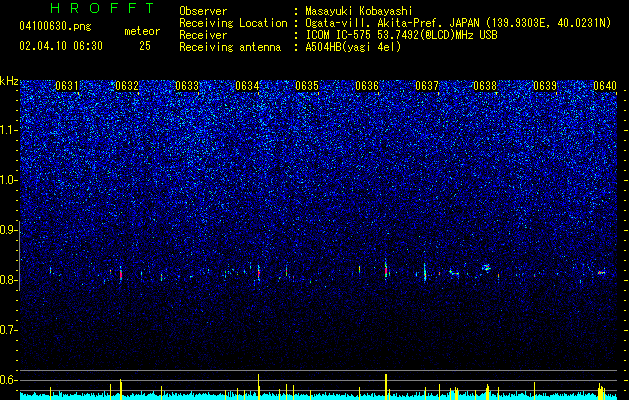Click the 'meteor' count label
Viewport: 629px width, 400px height.
(142, 31)
